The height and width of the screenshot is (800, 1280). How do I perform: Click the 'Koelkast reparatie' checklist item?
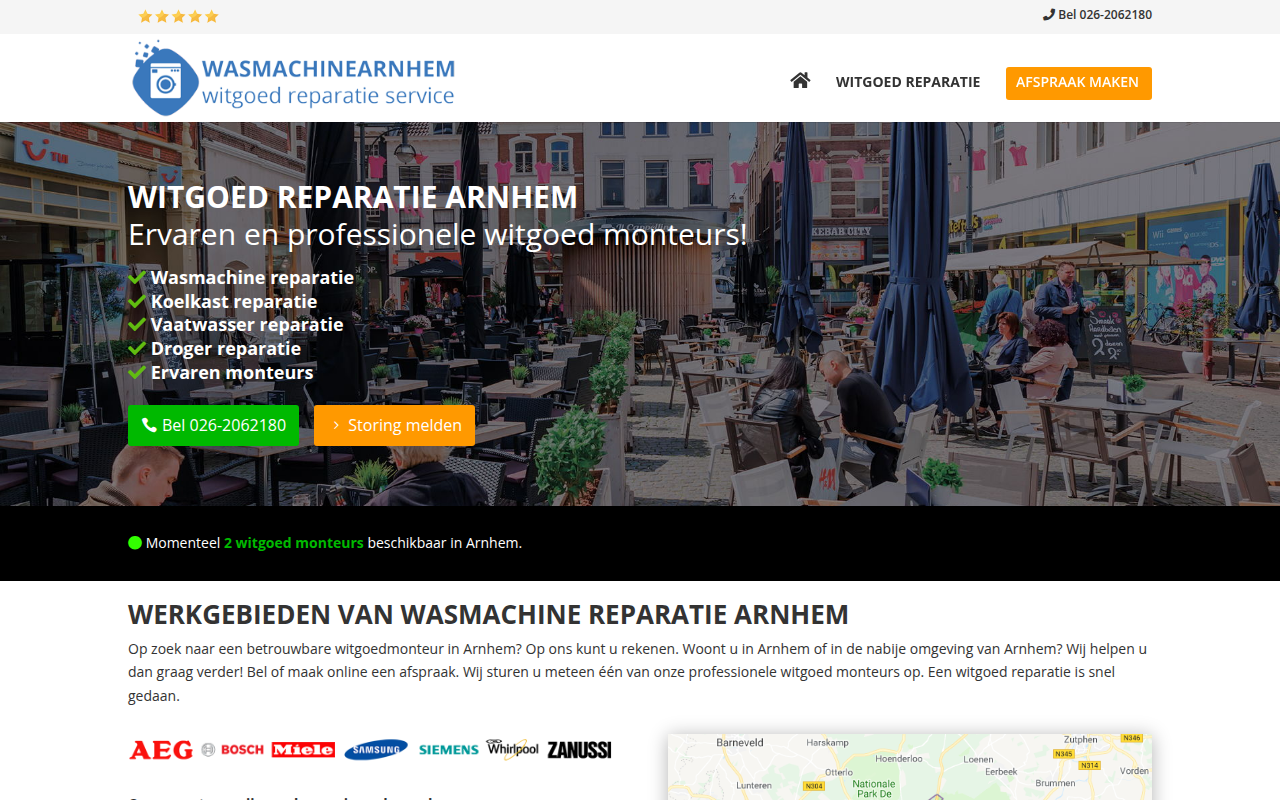pos(223,302)
